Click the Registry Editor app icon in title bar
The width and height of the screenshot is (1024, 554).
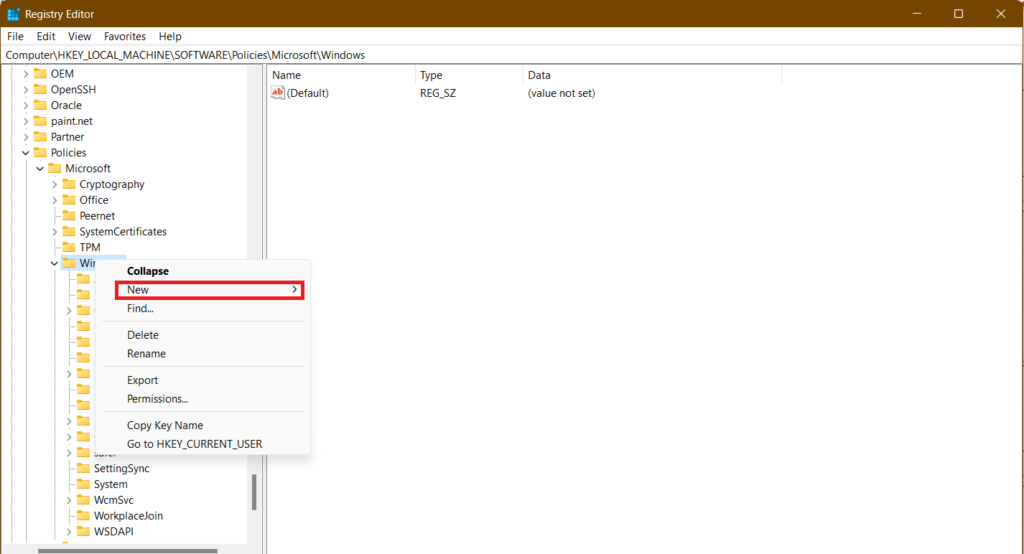point(13,14)
